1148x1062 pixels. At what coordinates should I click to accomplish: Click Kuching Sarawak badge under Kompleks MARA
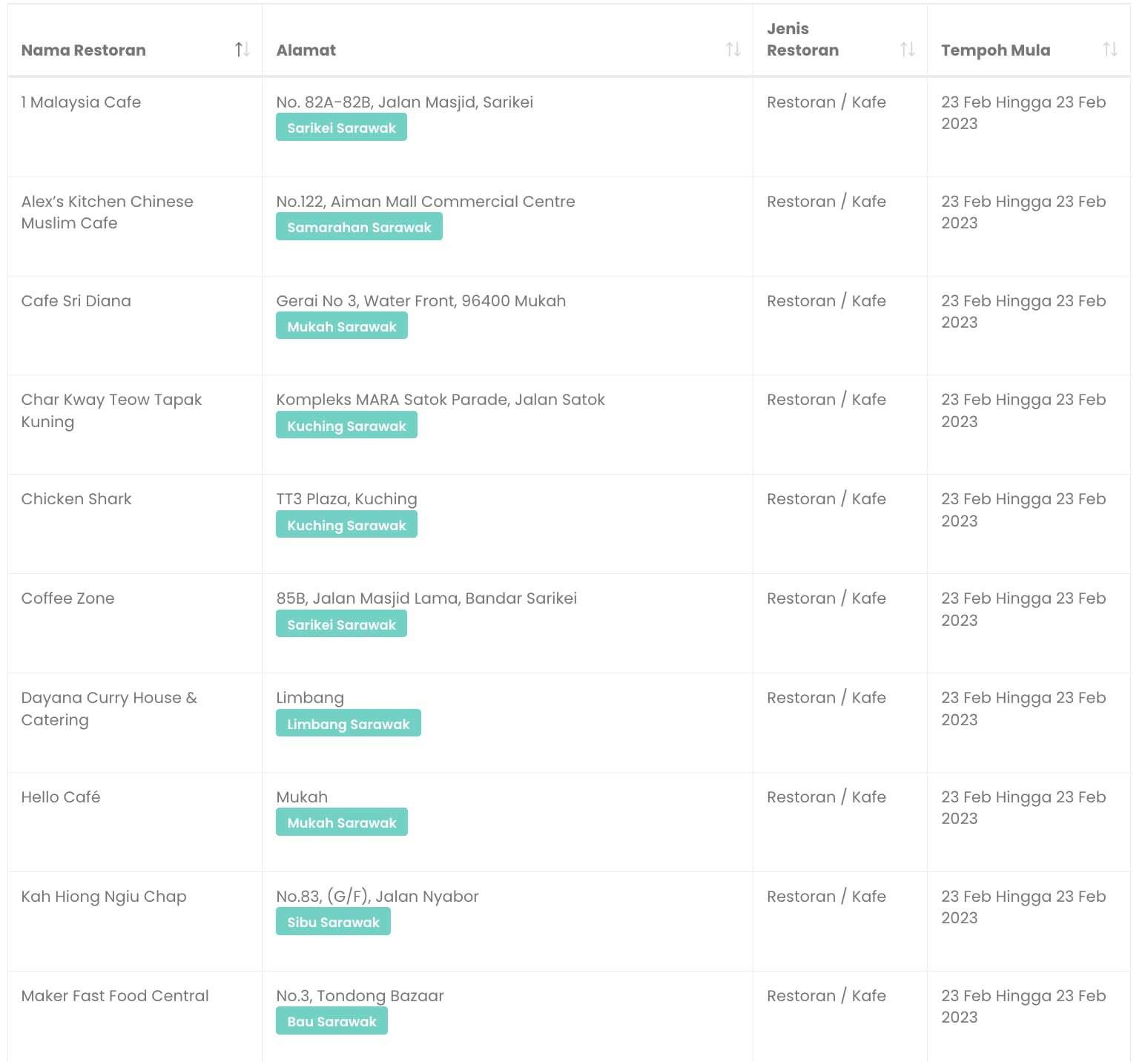[346, 426]
